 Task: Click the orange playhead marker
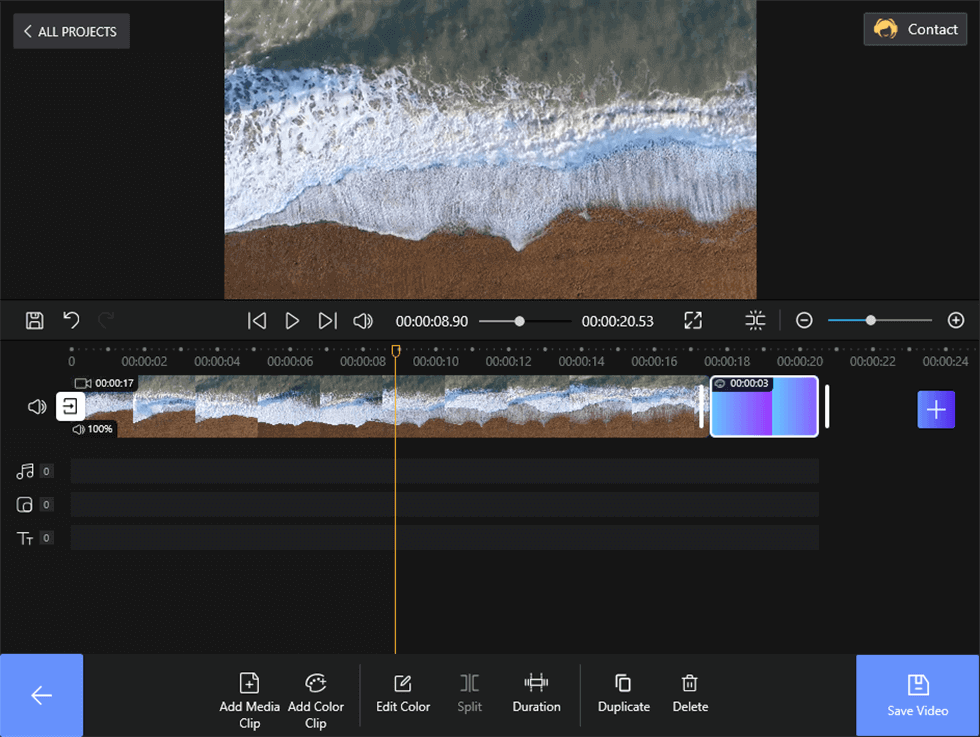click(396, 351)
